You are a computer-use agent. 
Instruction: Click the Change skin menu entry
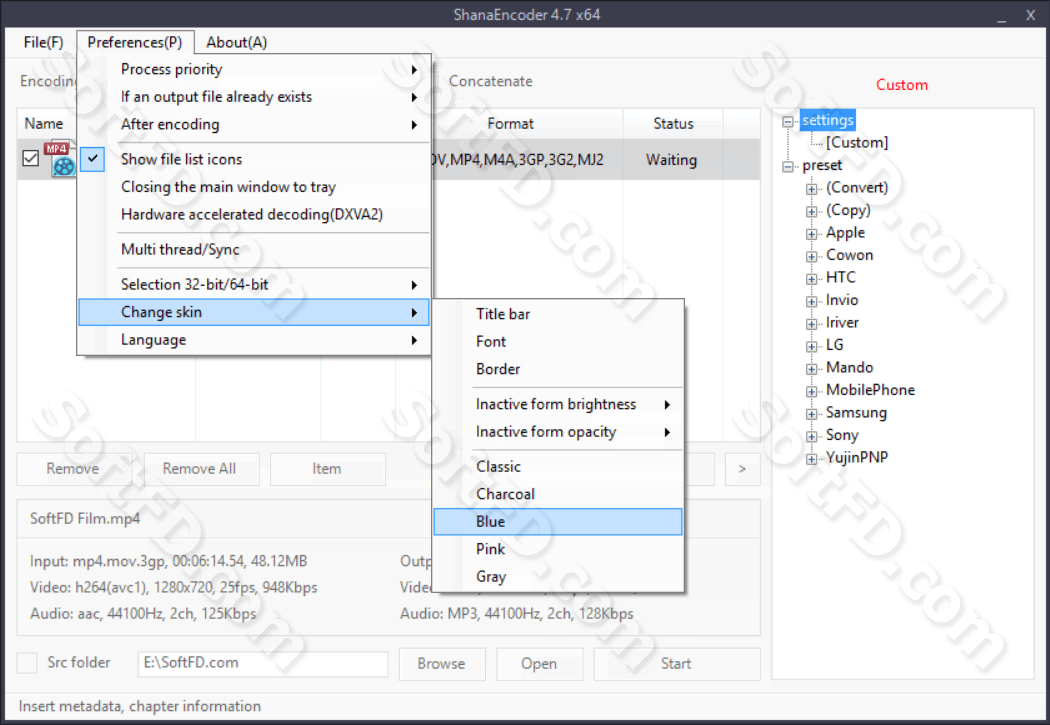click(254, 312)
